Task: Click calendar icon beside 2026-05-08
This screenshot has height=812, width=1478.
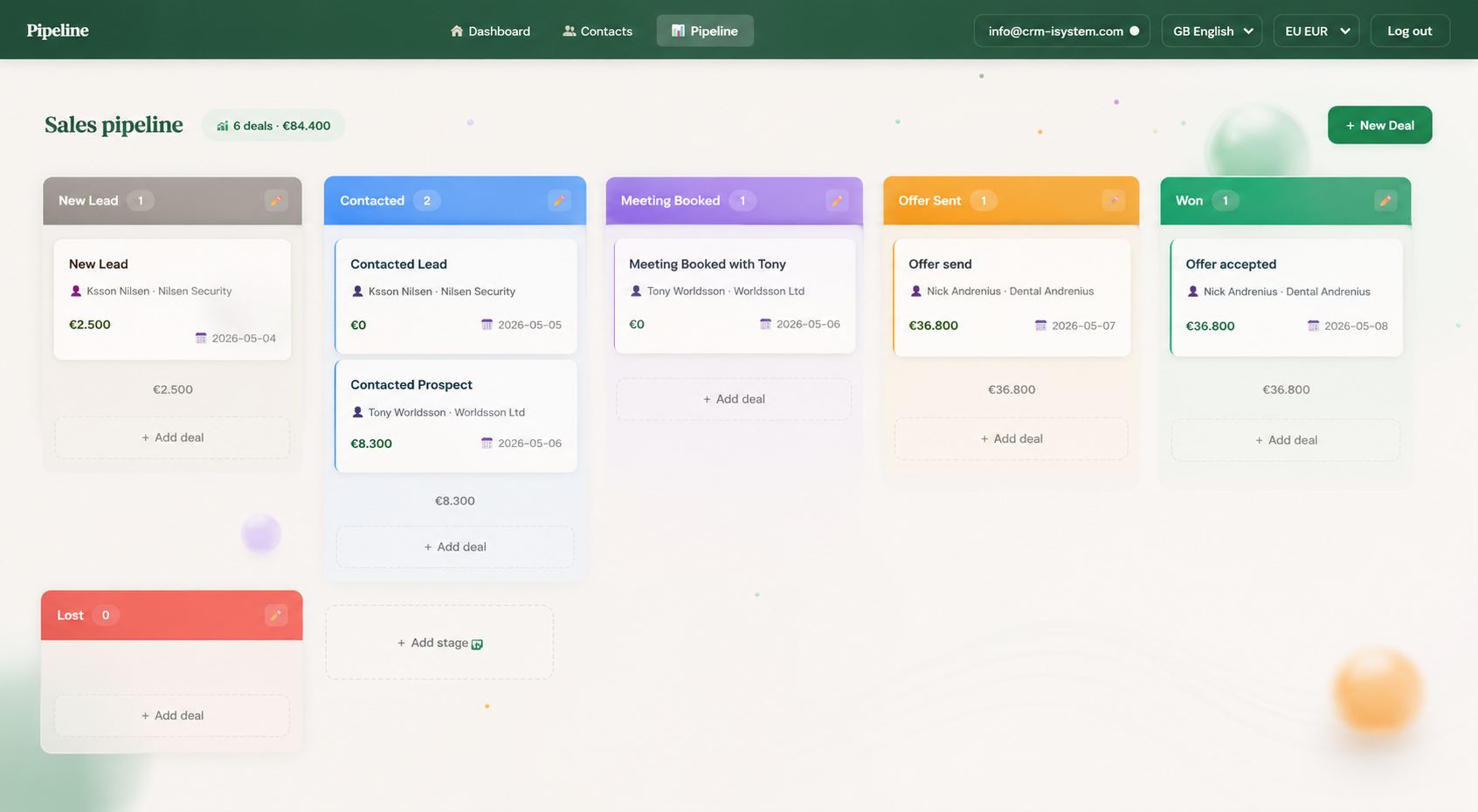Action: [x=1313, y=326]
